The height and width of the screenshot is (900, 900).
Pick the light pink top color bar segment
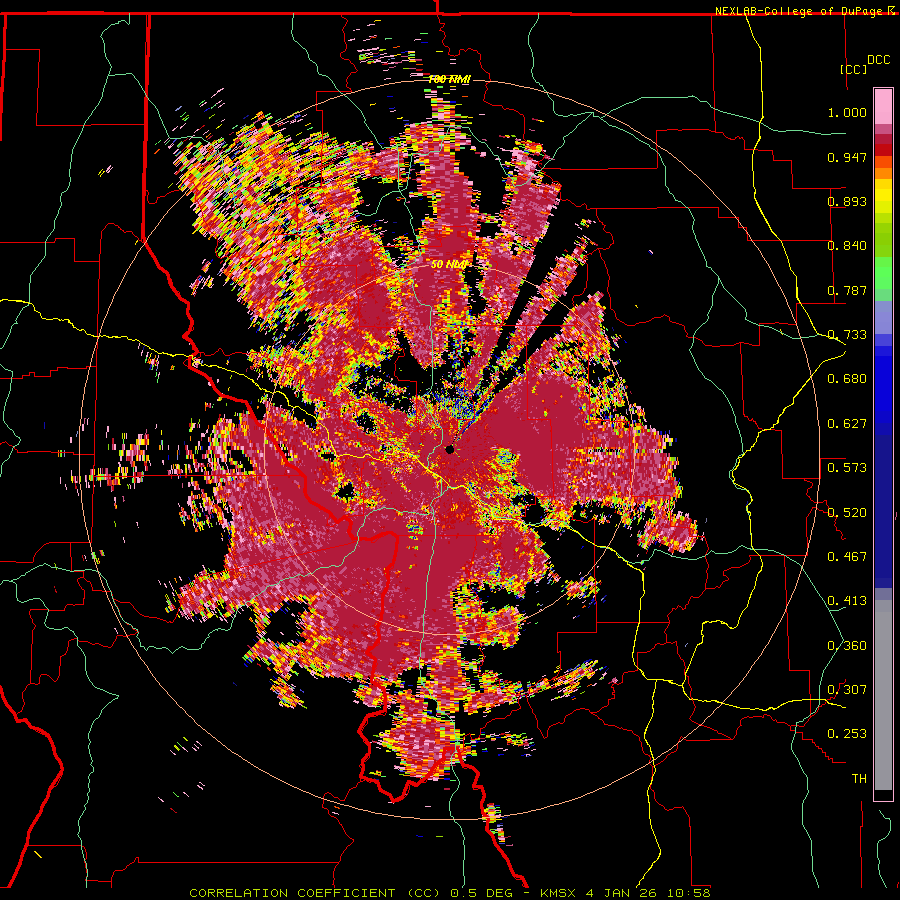click(883, 107)
